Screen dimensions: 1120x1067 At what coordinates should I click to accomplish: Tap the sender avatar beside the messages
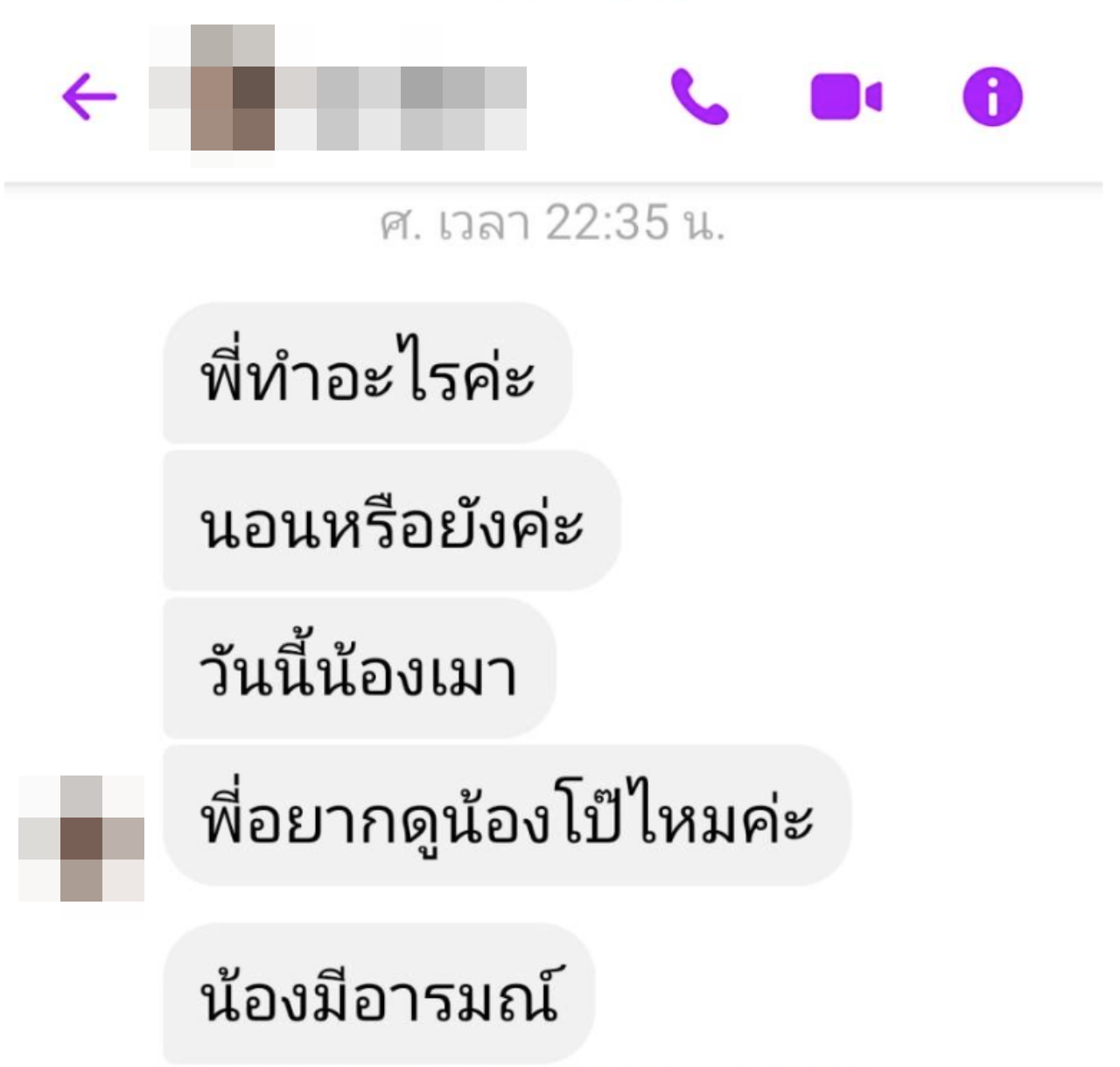coord(81,838)
